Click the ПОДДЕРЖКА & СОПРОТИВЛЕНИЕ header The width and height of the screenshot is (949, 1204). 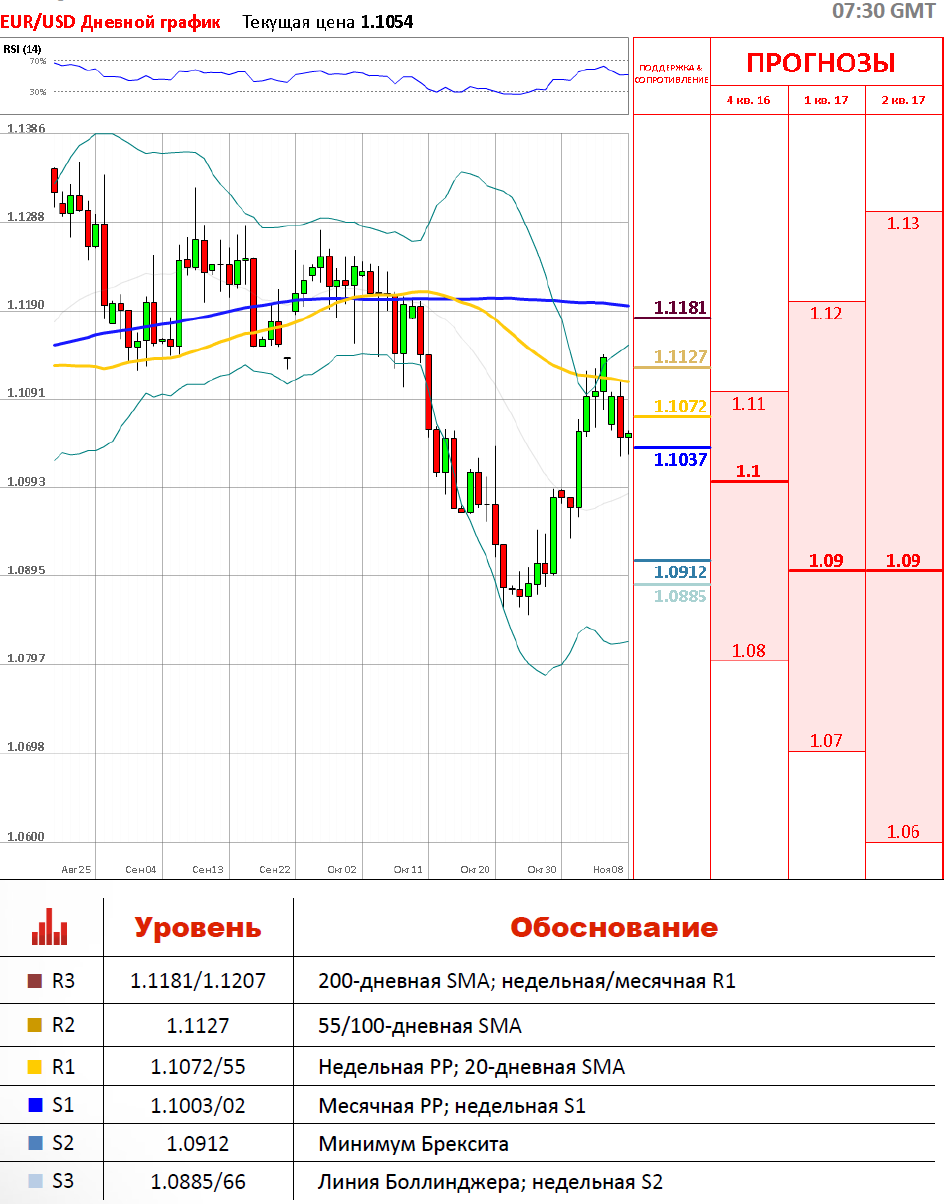tap(672, 74)
